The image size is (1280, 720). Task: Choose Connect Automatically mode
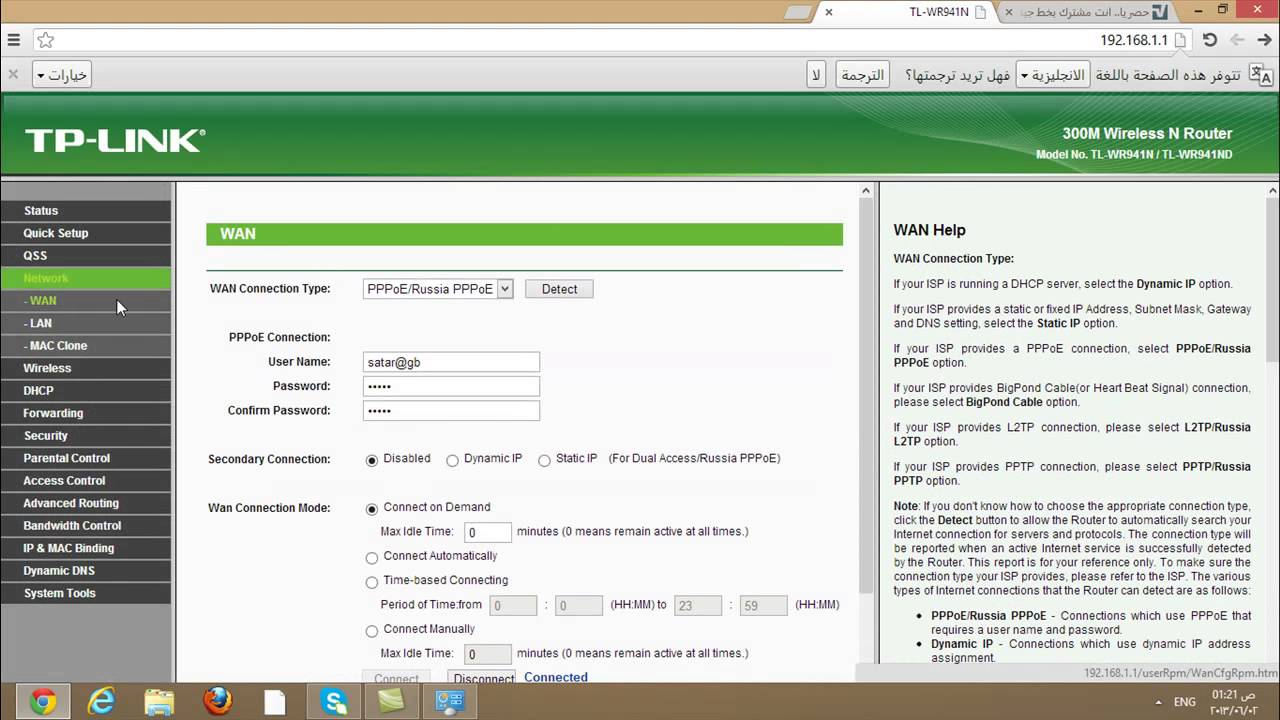[372, 558]
